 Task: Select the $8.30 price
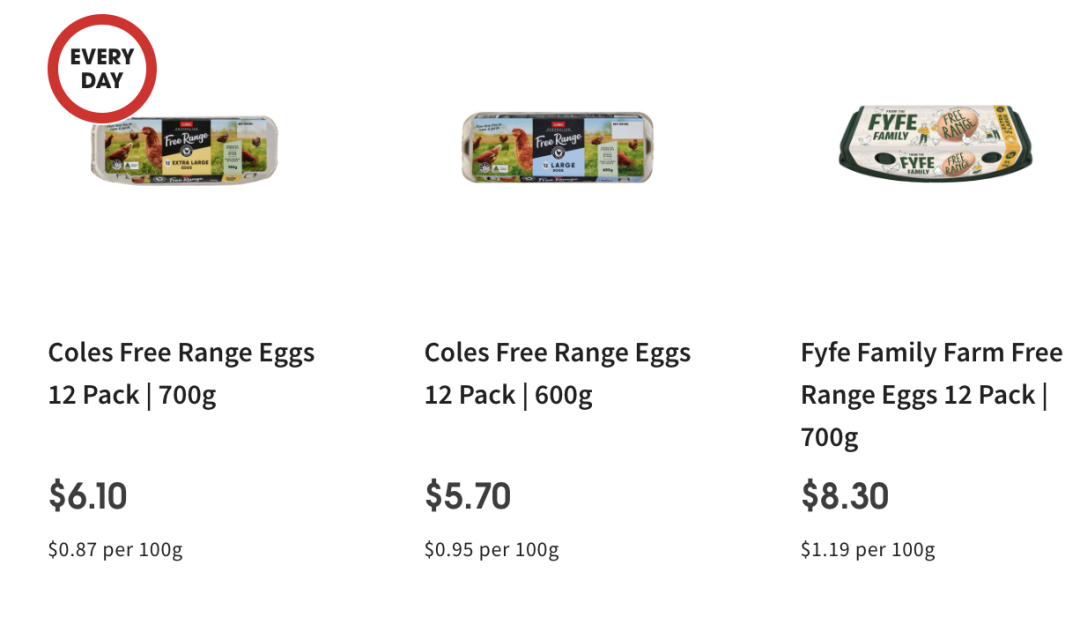[x=844, y=496]
